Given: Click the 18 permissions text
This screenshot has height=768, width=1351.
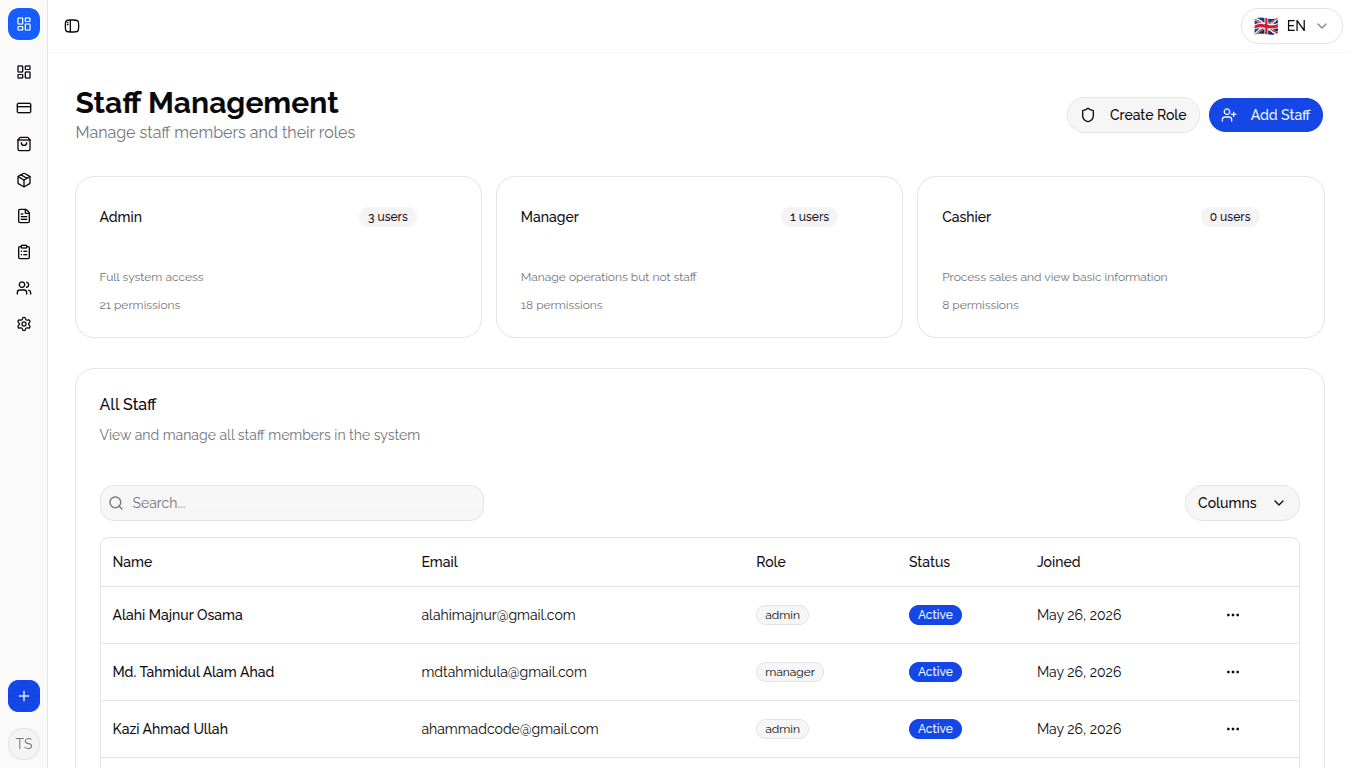Looking at the screenshot, I should pos(561,305).
